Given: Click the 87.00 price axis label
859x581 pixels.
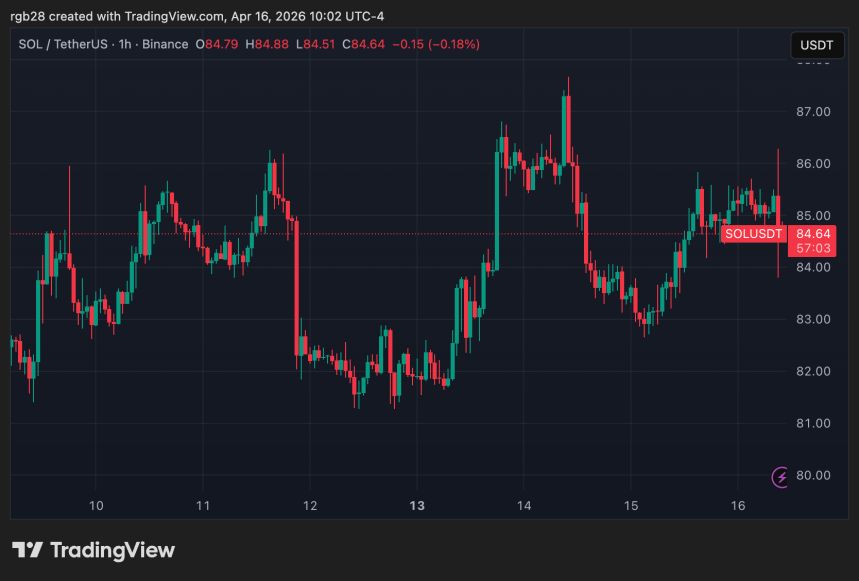Looking at the screenshot, I should pyautogui.click(x=813, y=112).
